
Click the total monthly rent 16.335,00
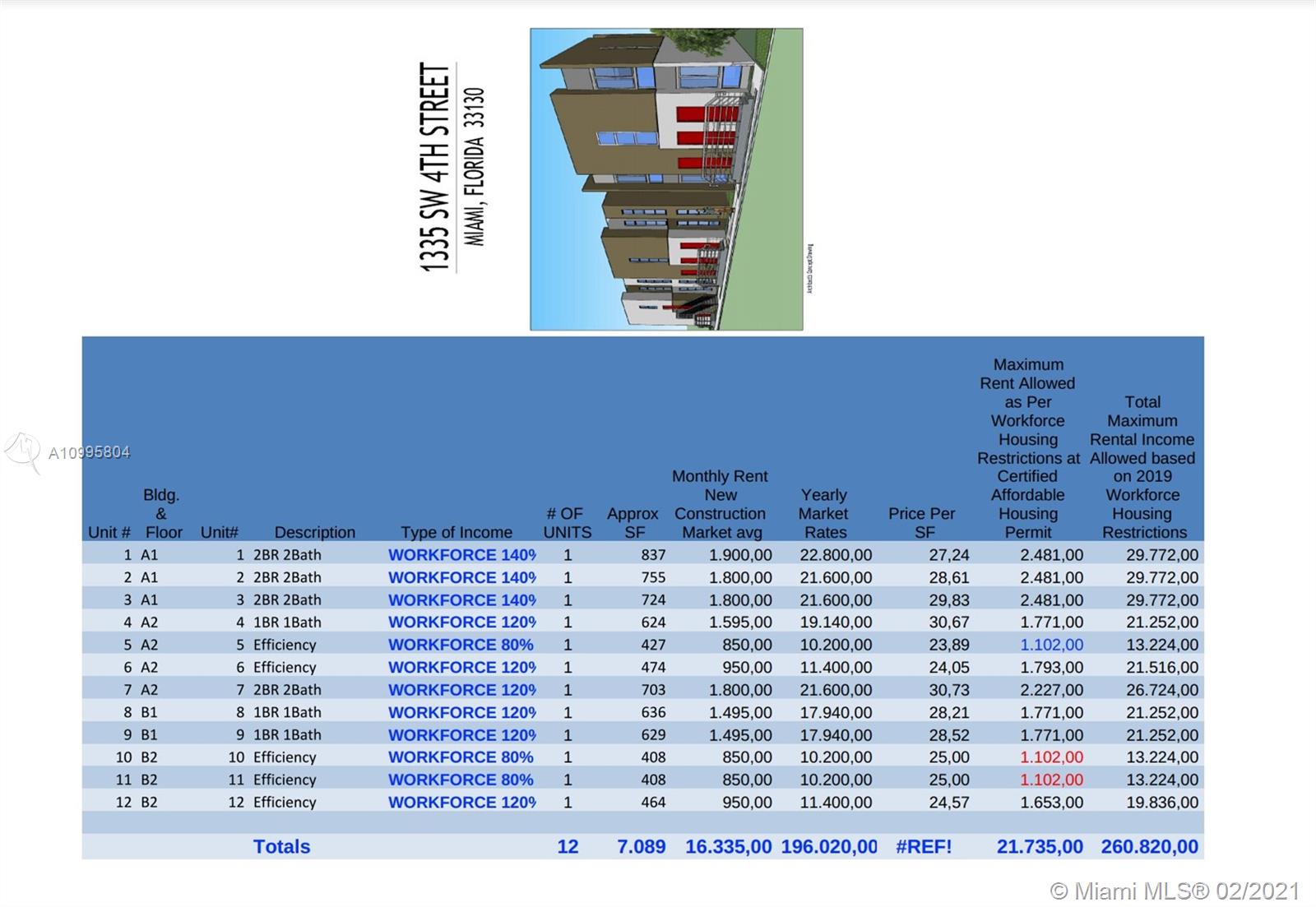(x=729, y=847)
